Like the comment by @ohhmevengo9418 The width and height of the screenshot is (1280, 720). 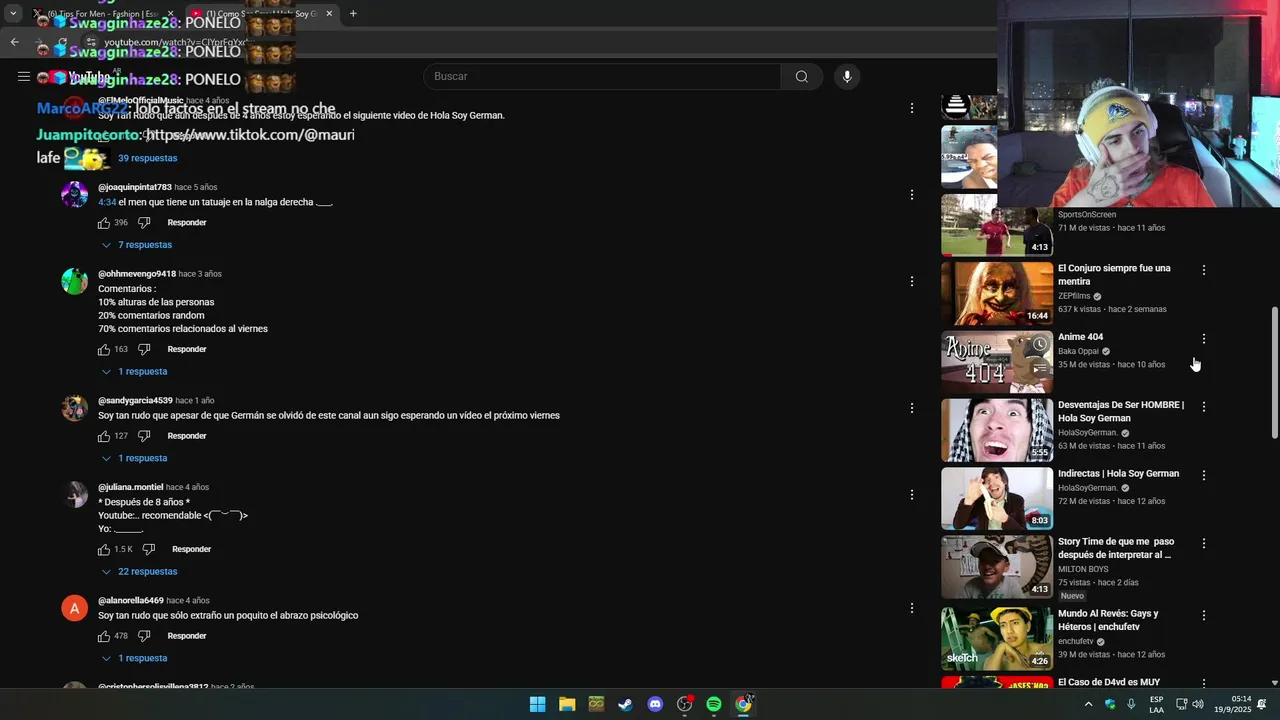104,350
